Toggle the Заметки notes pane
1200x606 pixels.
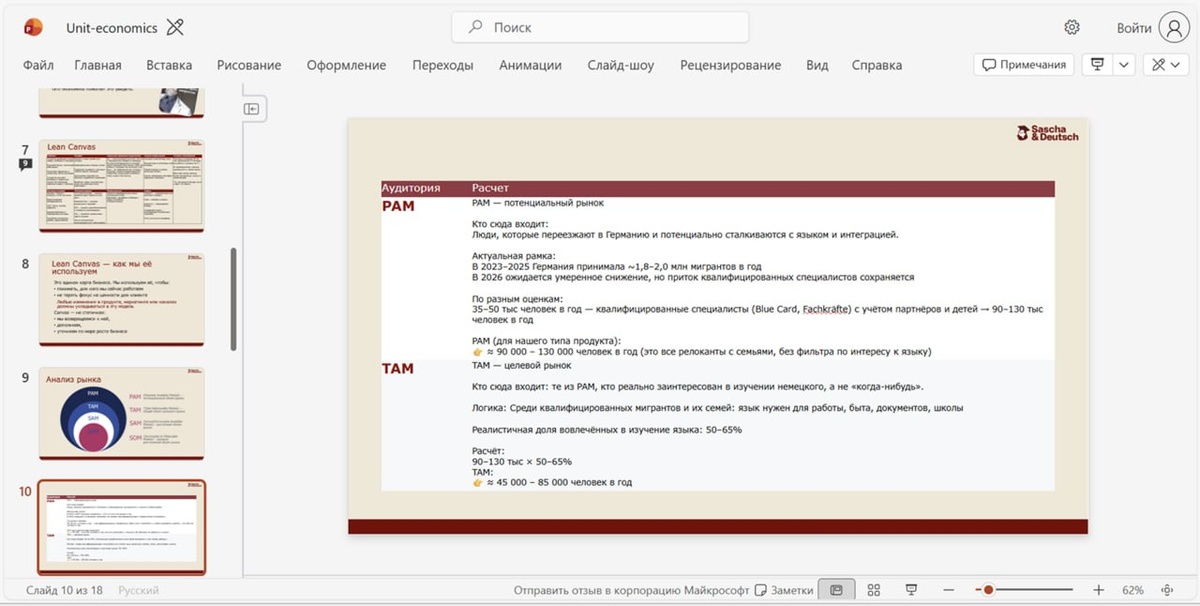[x=783, y=590]
